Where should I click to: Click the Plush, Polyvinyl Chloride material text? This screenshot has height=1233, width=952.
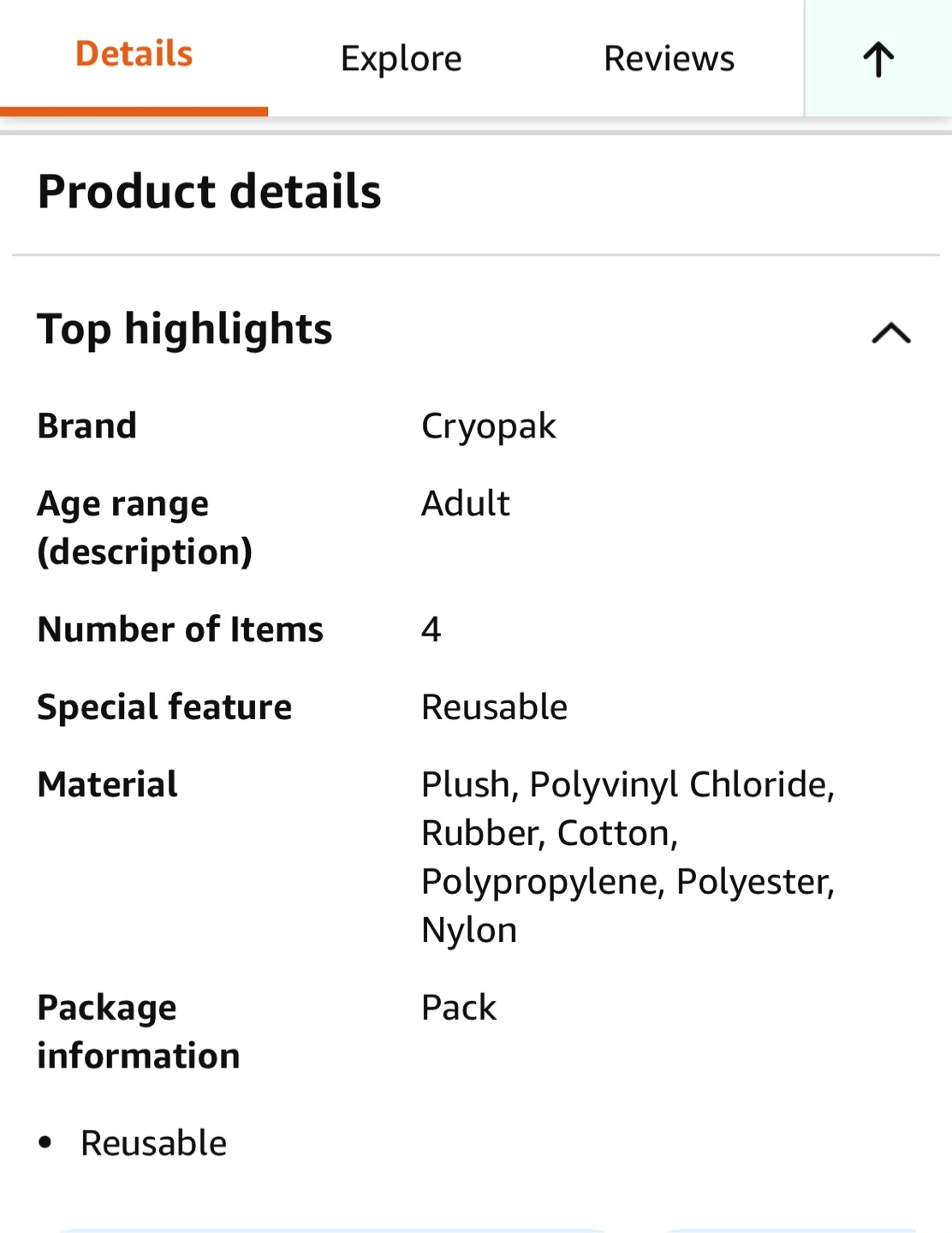click(x=628, y=784)
